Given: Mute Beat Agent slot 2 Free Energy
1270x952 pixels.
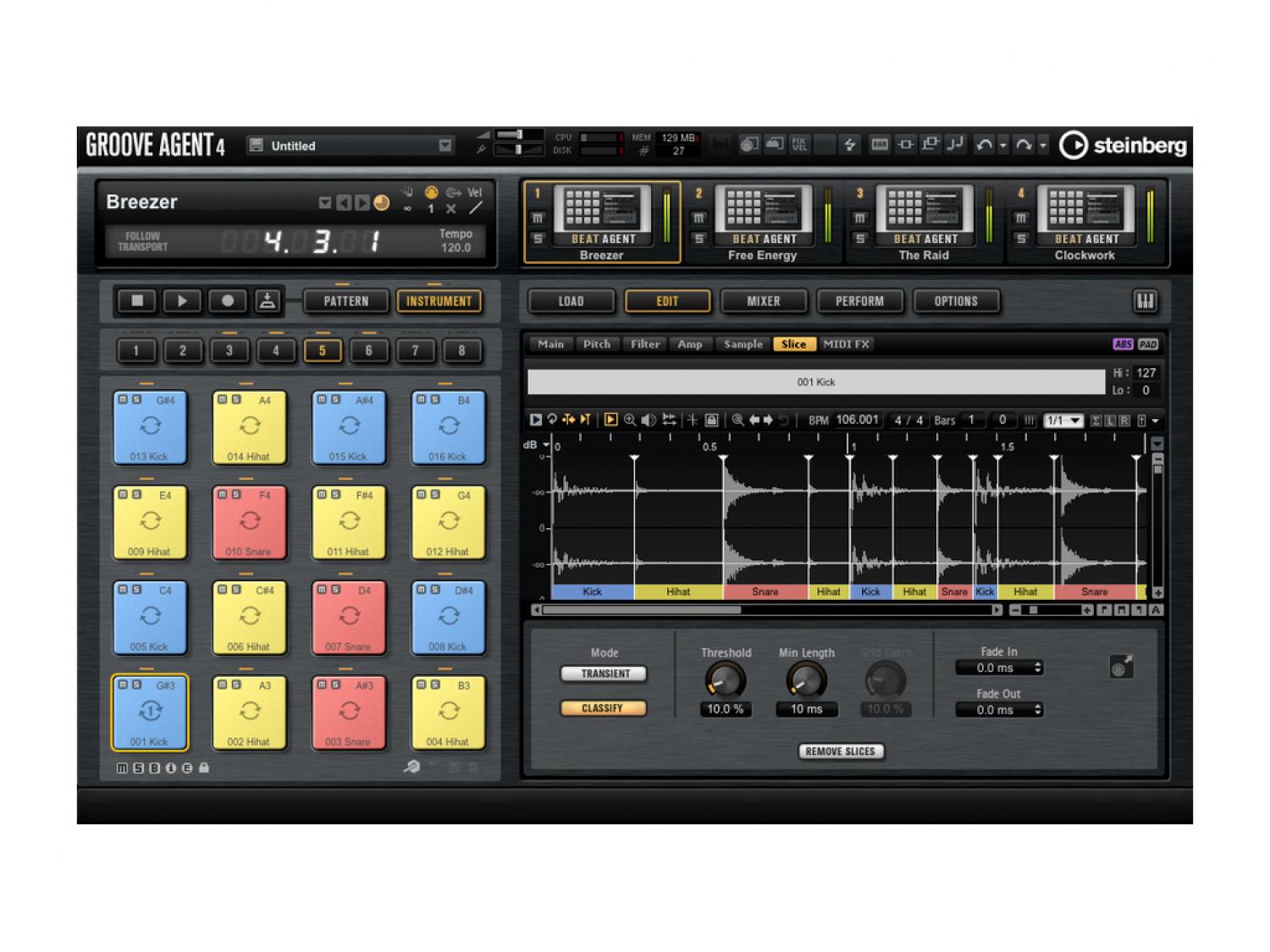Looking at the screenshot, I should pyautogui.click(x=698, y=218).
